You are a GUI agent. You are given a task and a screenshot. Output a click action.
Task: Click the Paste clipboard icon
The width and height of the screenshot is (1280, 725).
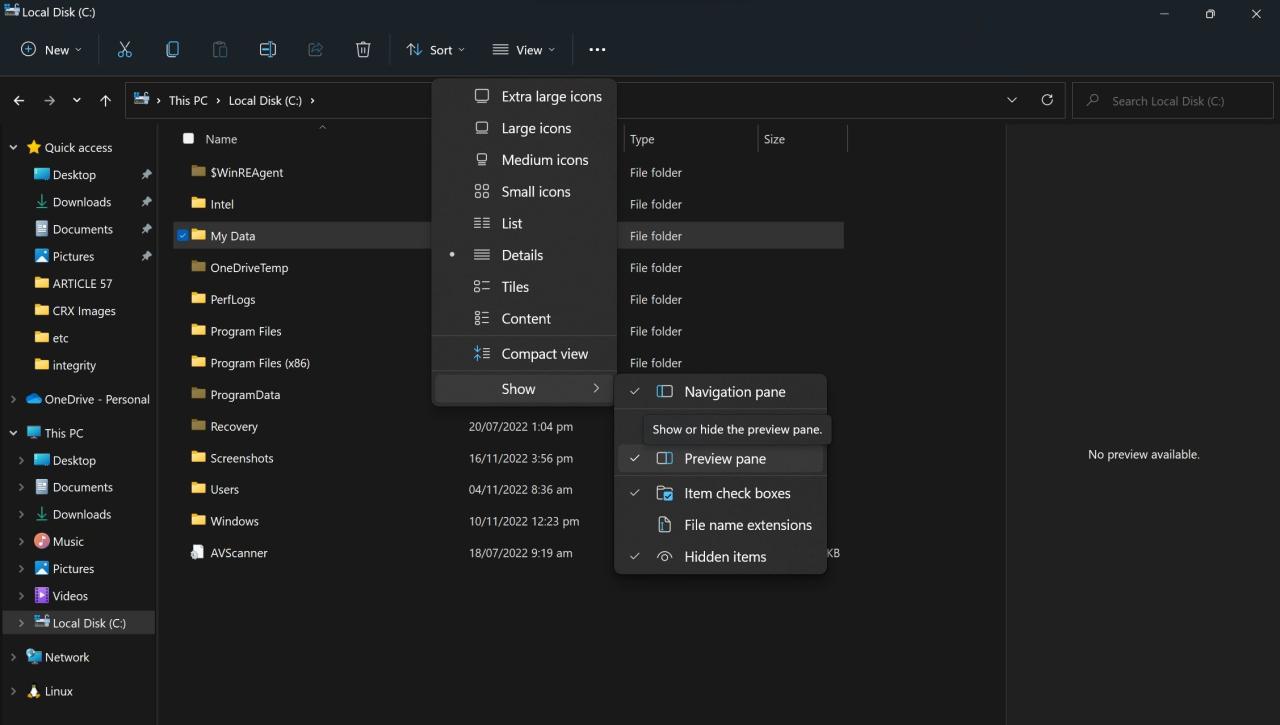click(x=220, y=49)
